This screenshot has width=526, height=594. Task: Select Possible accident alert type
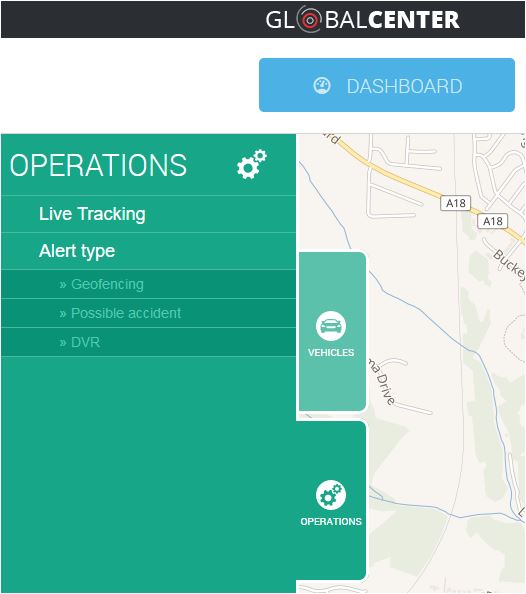149,313
